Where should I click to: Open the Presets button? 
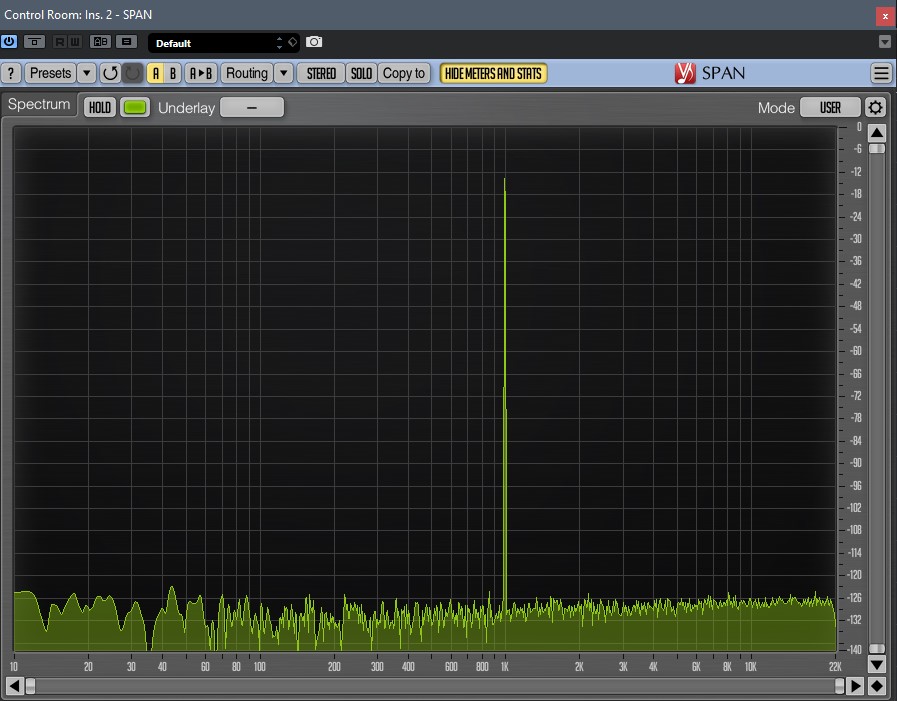[x=50, y=73]
